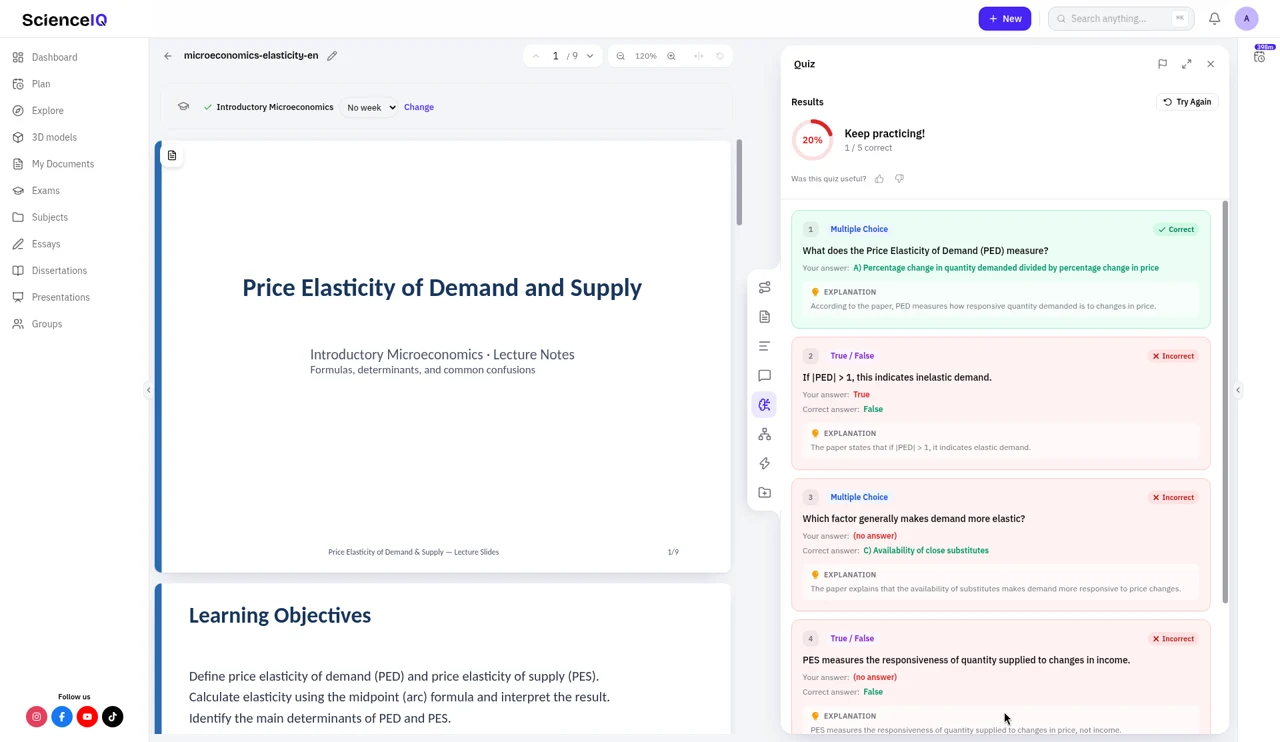Open the YouTube follow link
The image size is (1280, 742).
pyautogui.click(x=87, y=717)
